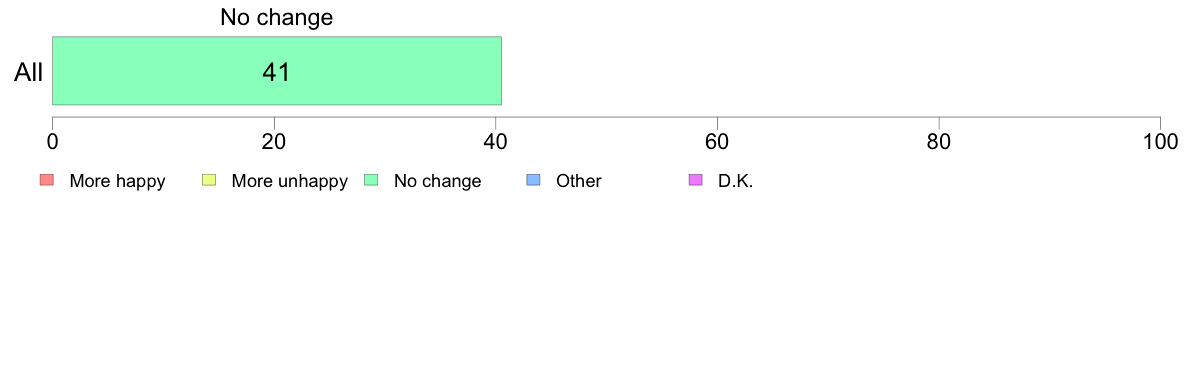Click the blue Other legend swatch
Screen dimensions: 1188x368
click(533, 180)
